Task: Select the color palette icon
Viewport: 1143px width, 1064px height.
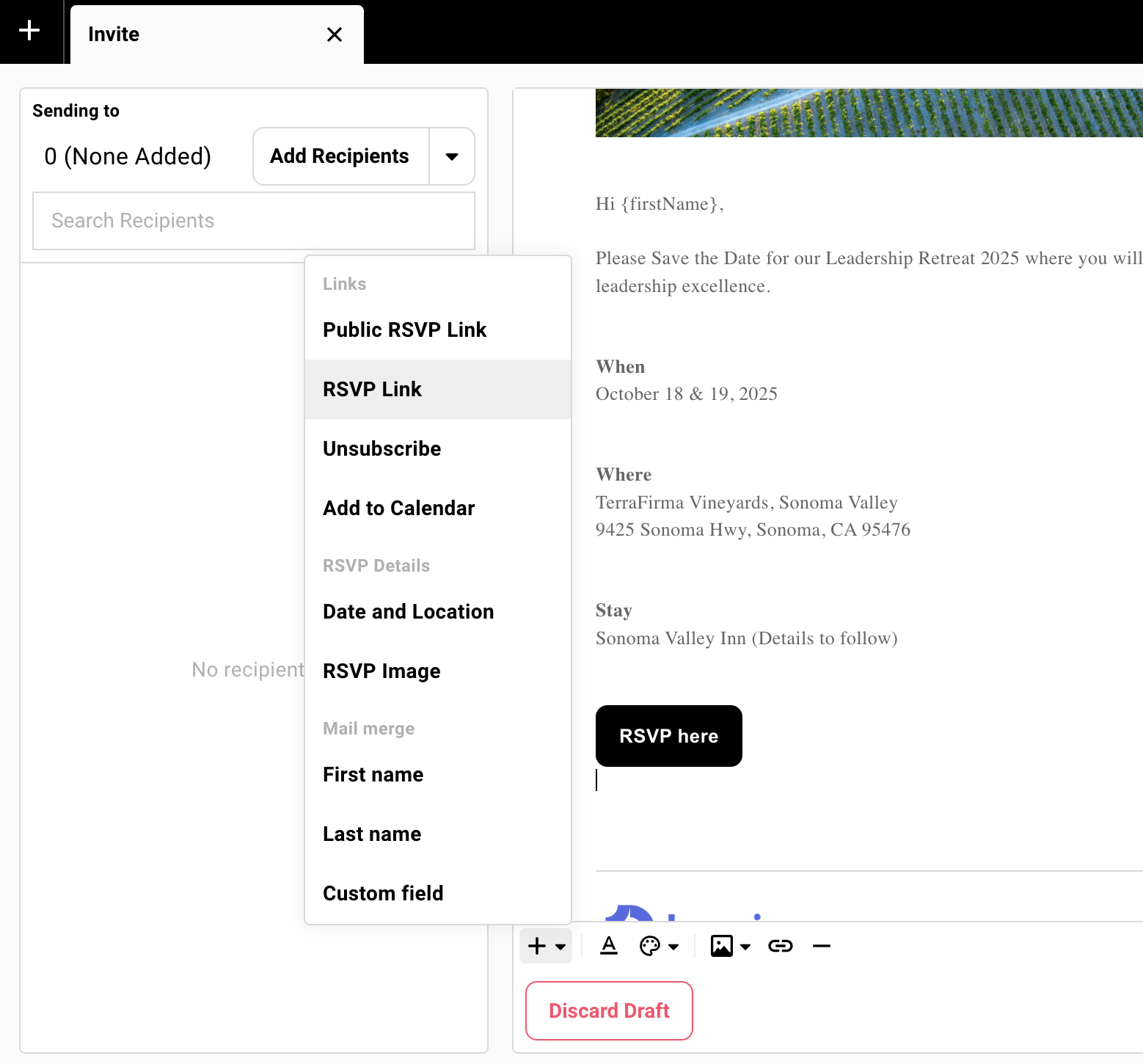Action: click(650, 946)
